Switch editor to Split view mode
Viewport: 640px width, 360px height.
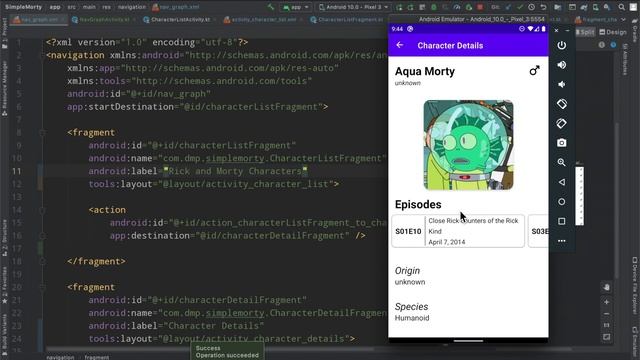(x=585, y=32)
